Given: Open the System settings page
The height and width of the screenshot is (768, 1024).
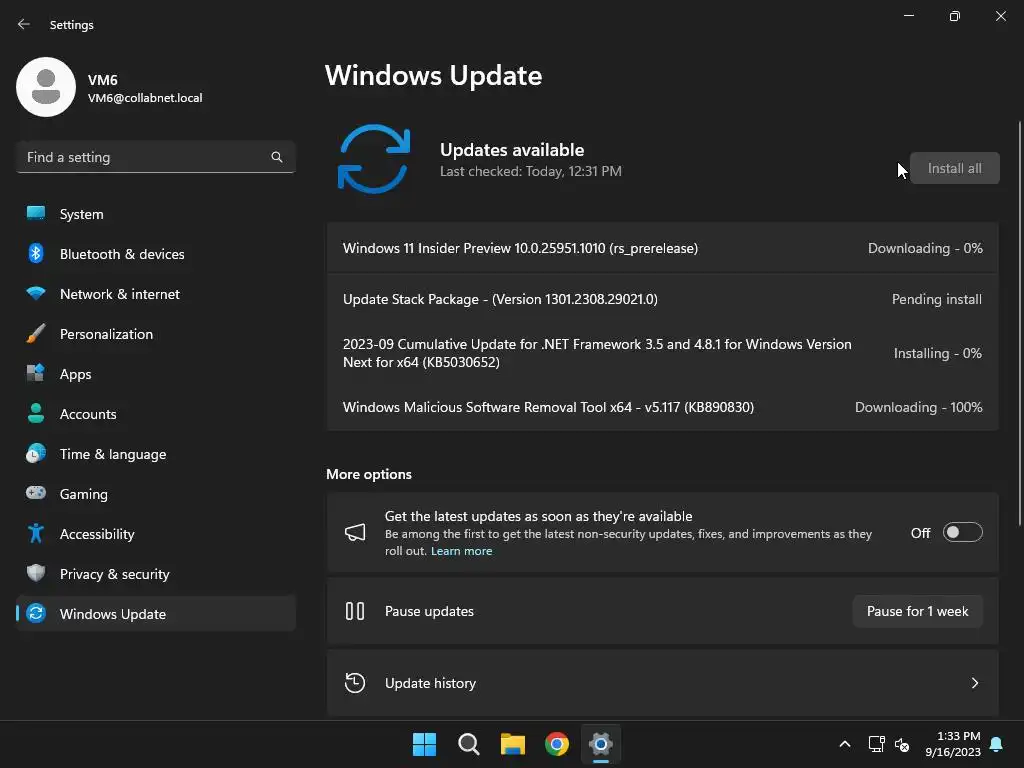Looking at the screenshot, I should [x=156, y=214].
